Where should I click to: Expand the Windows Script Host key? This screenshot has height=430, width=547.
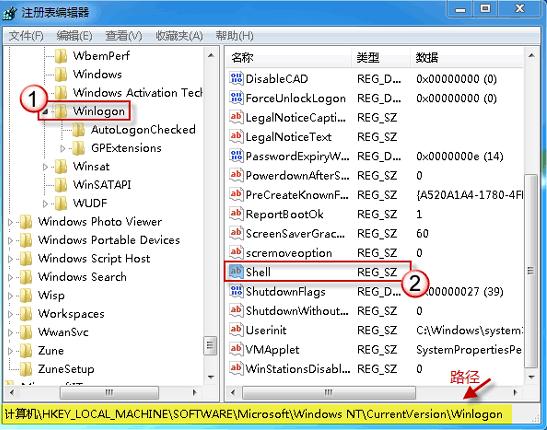pyautogui.click(x=10, y=259)
